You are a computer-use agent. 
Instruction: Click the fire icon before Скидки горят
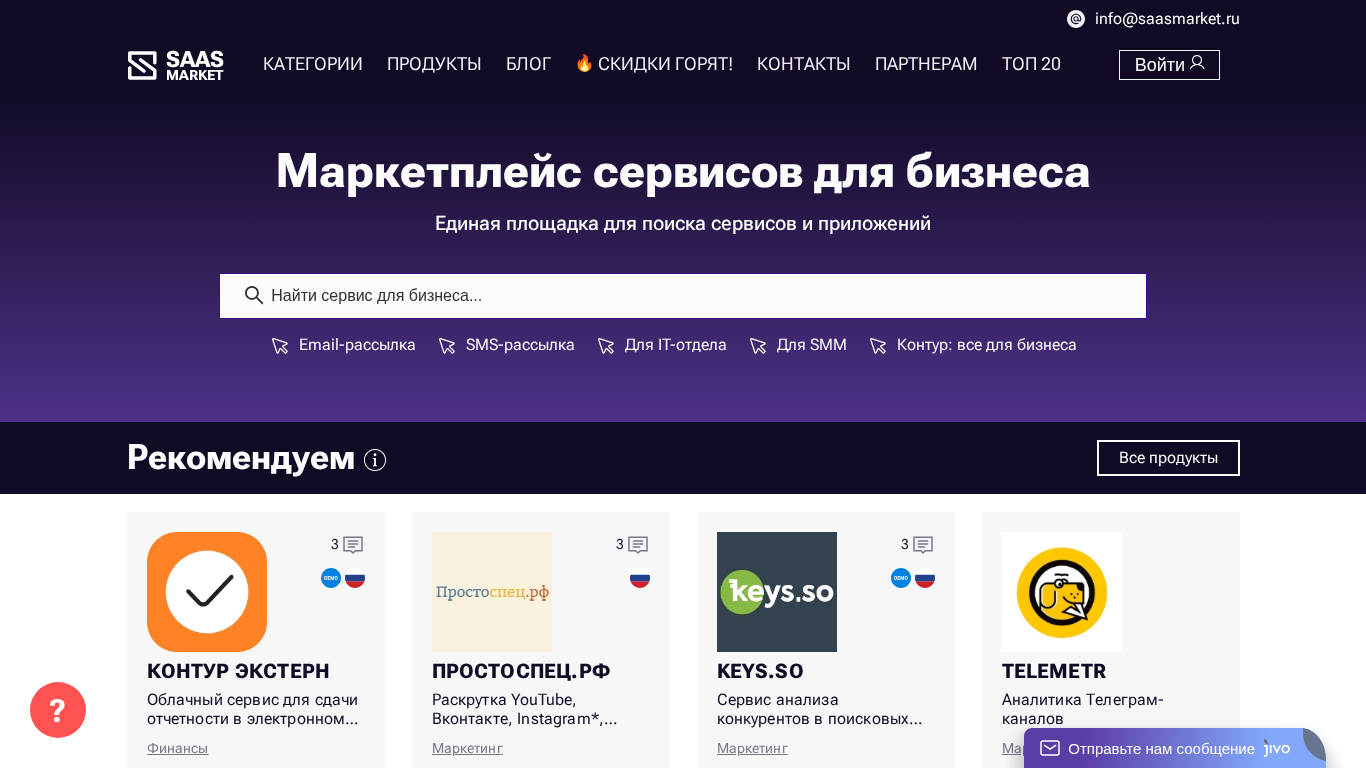pyautogui.click(x=584, y=63)
